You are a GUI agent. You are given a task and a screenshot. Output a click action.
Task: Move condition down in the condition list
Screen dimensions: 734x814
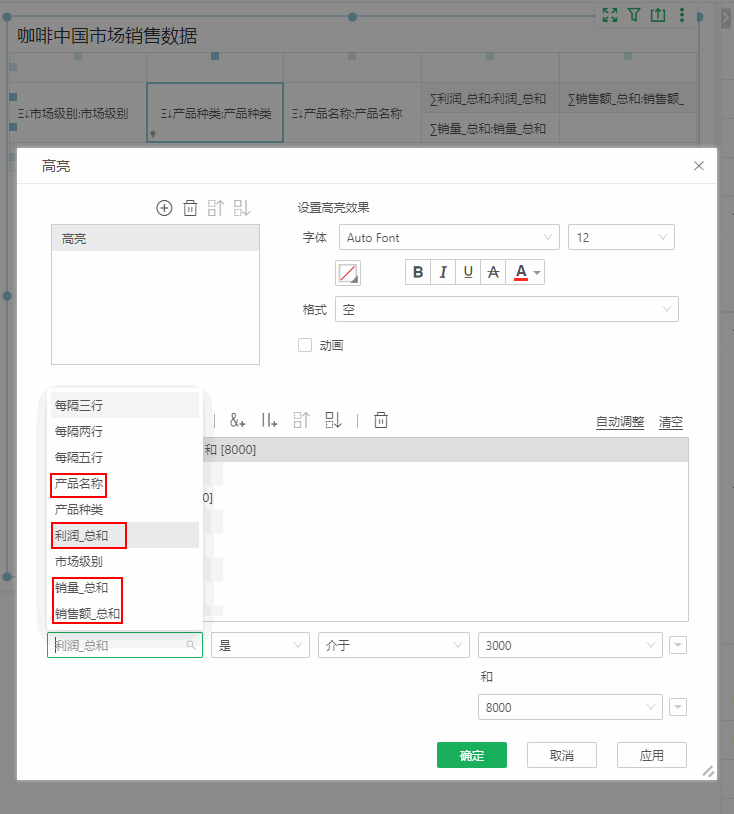click(333, 420)
